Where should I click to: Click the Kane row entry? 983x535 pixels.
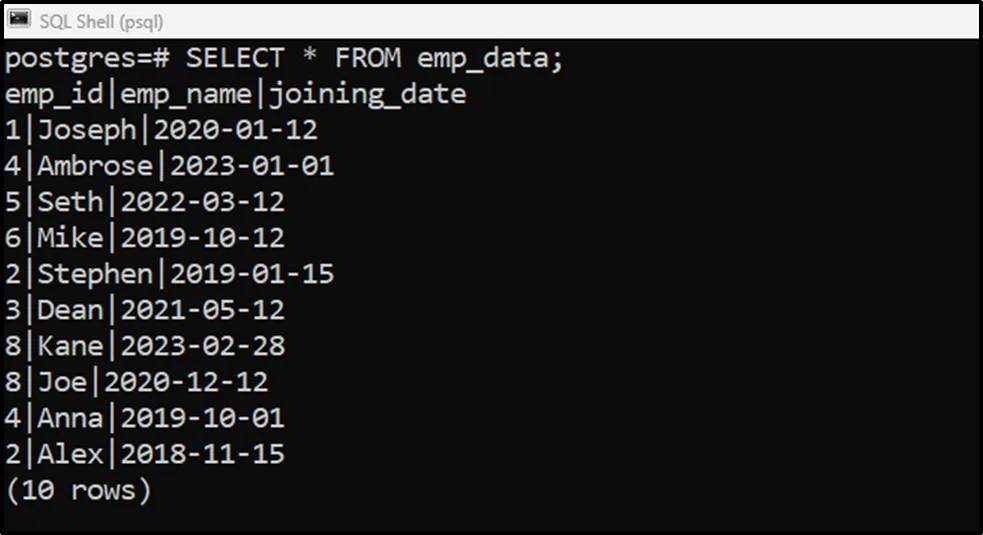(x=70, y=346)
